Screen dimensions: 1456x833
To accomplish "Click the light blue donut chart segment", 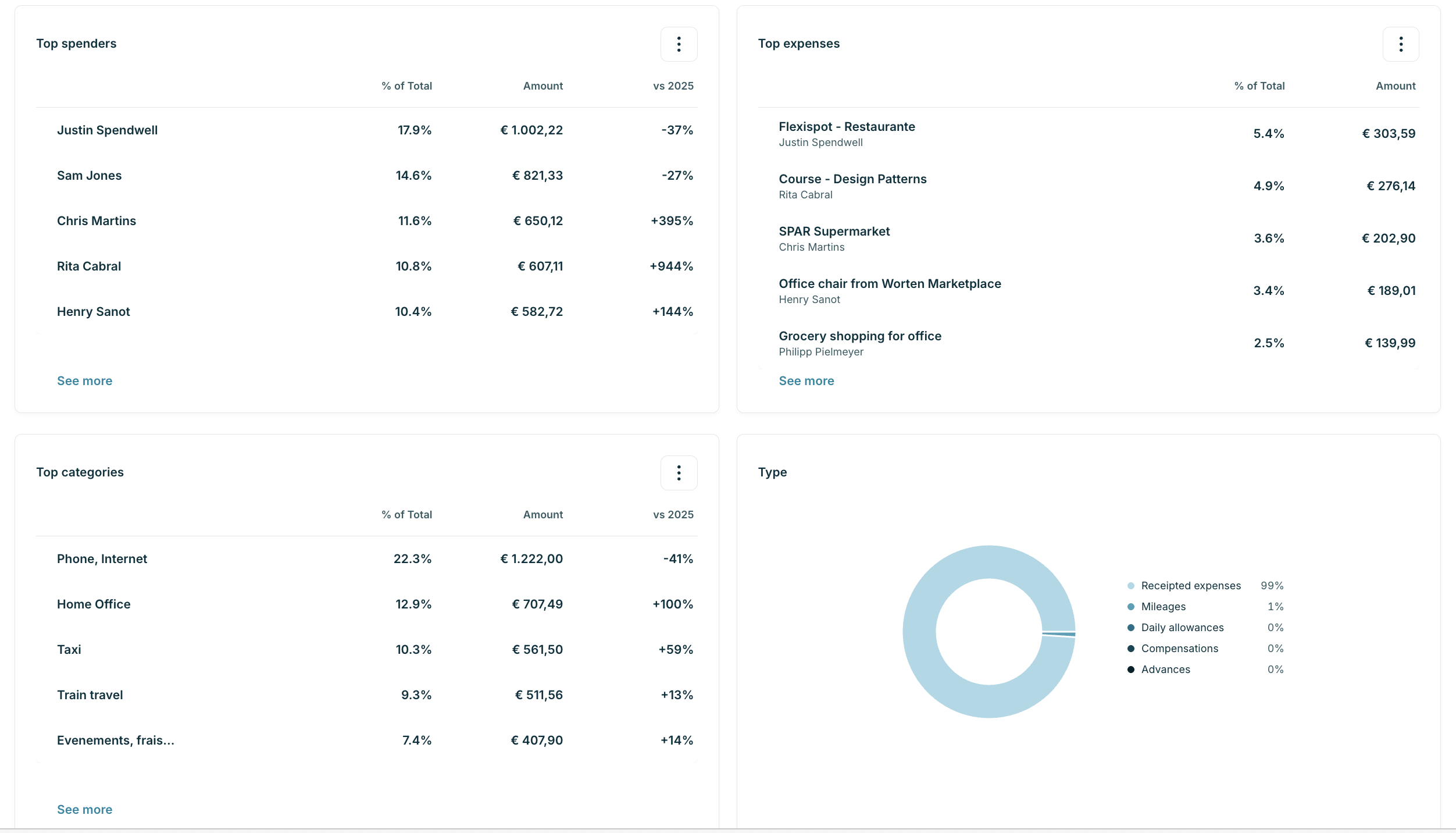I will pyautogui.click(x=920, y=632).
